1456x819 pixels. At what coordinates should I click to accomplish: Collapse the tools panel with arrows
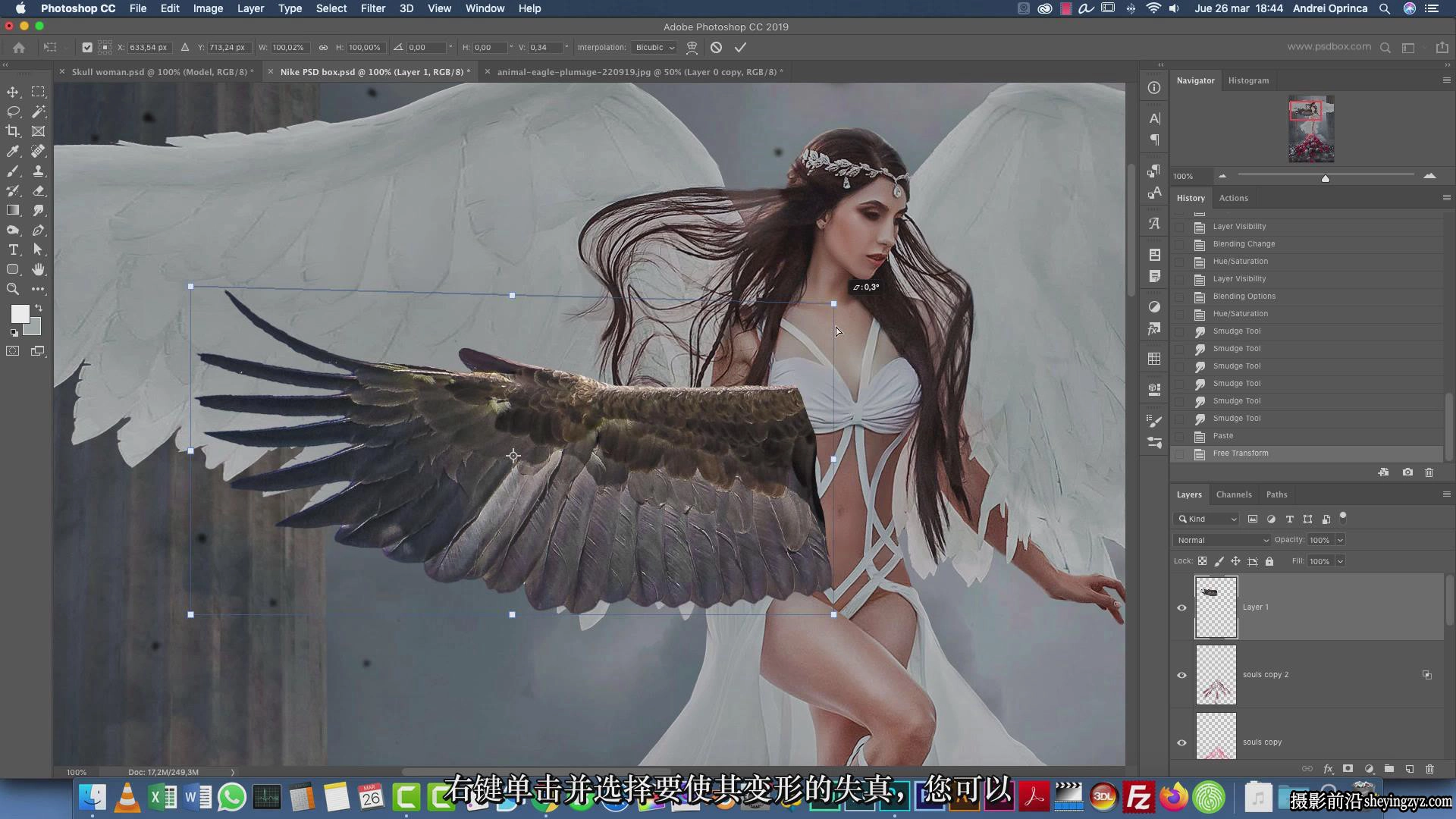pyautogui.click(x=5, y=65)
